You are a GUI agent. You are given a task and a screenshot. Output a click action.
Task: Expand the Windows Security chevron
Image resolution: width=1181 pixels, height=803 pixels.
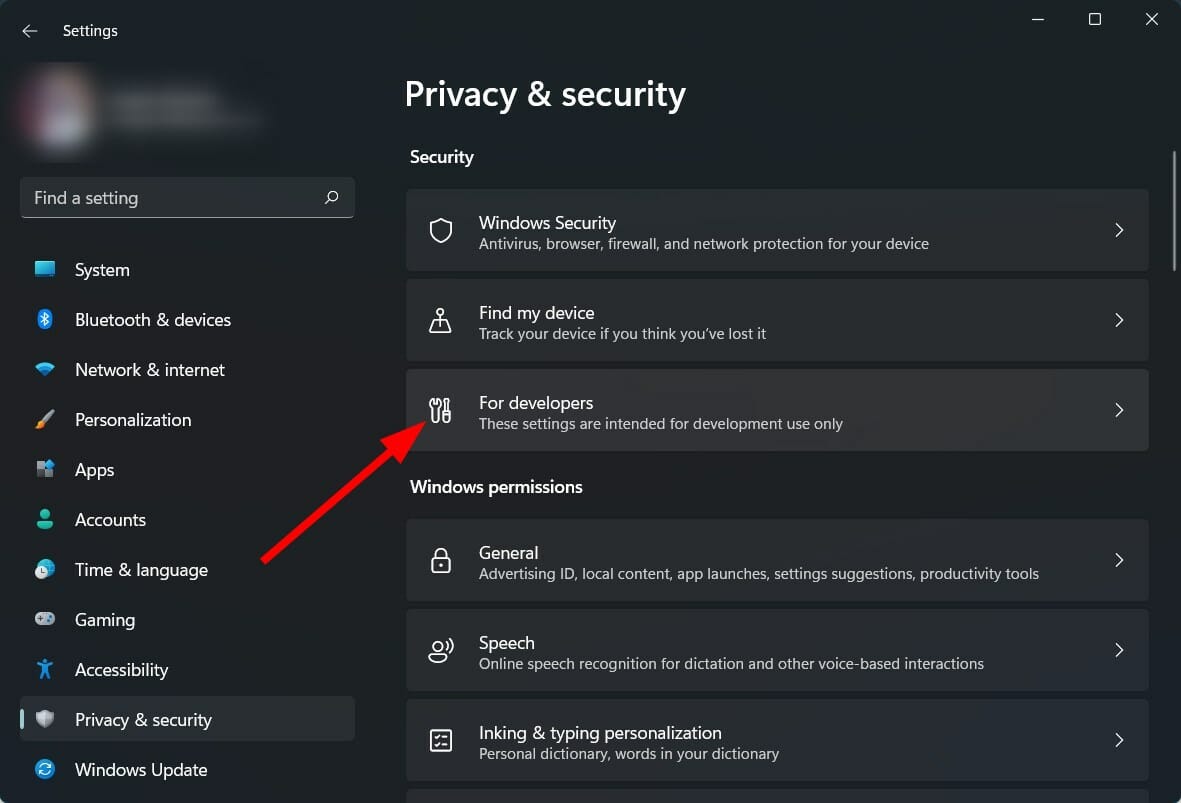coord(1119,231)
